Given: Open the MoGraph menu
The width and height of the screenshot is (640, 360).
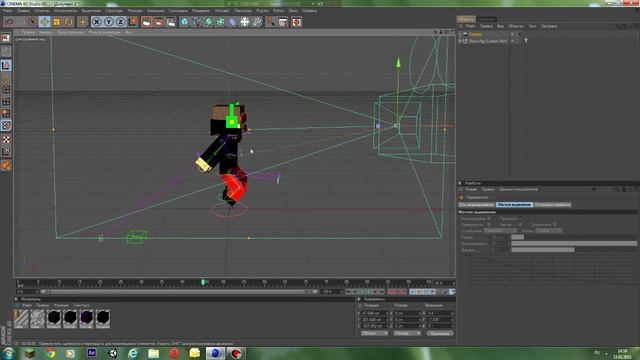Looking at the screenshot, I should [x=222, y=11].
